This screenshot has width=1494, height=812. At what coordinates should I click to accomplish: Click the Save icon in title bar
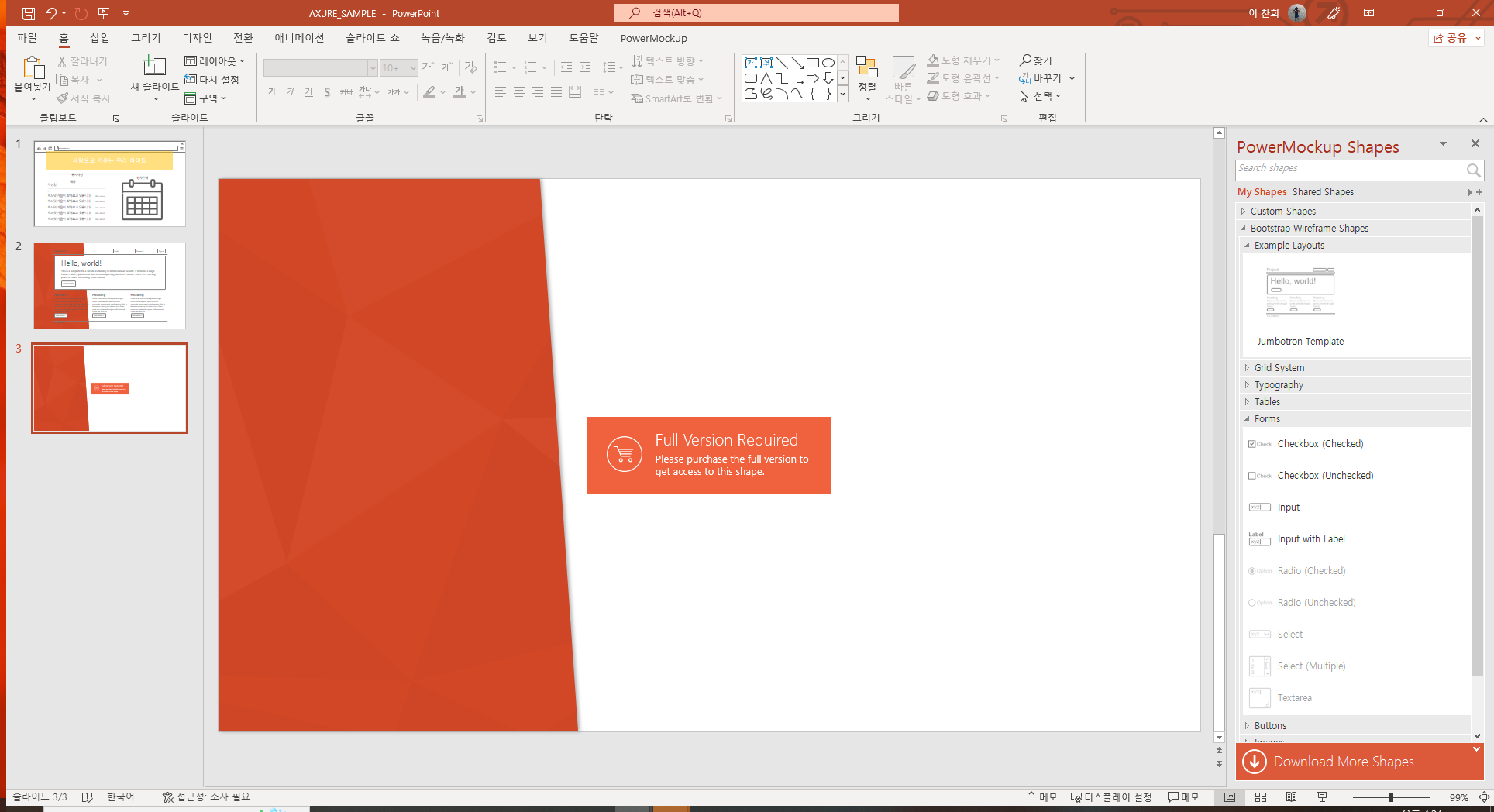(28, 13)
